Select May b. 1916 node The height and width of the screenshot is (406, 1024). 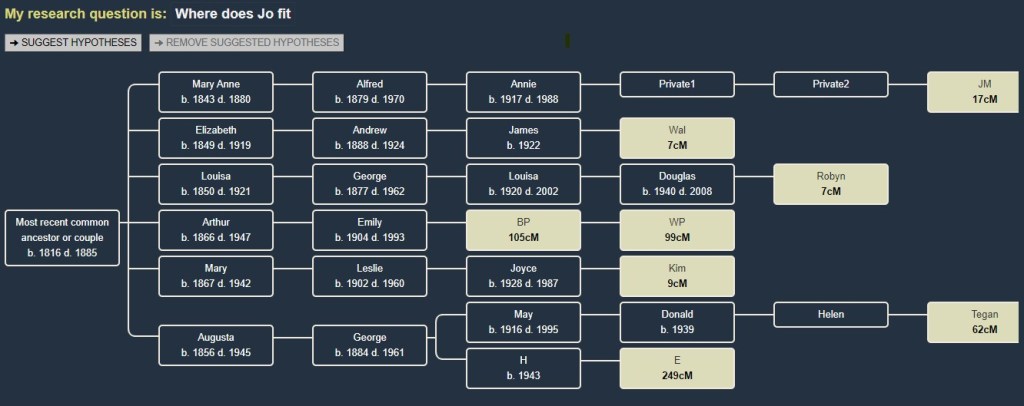click(523, 322)
